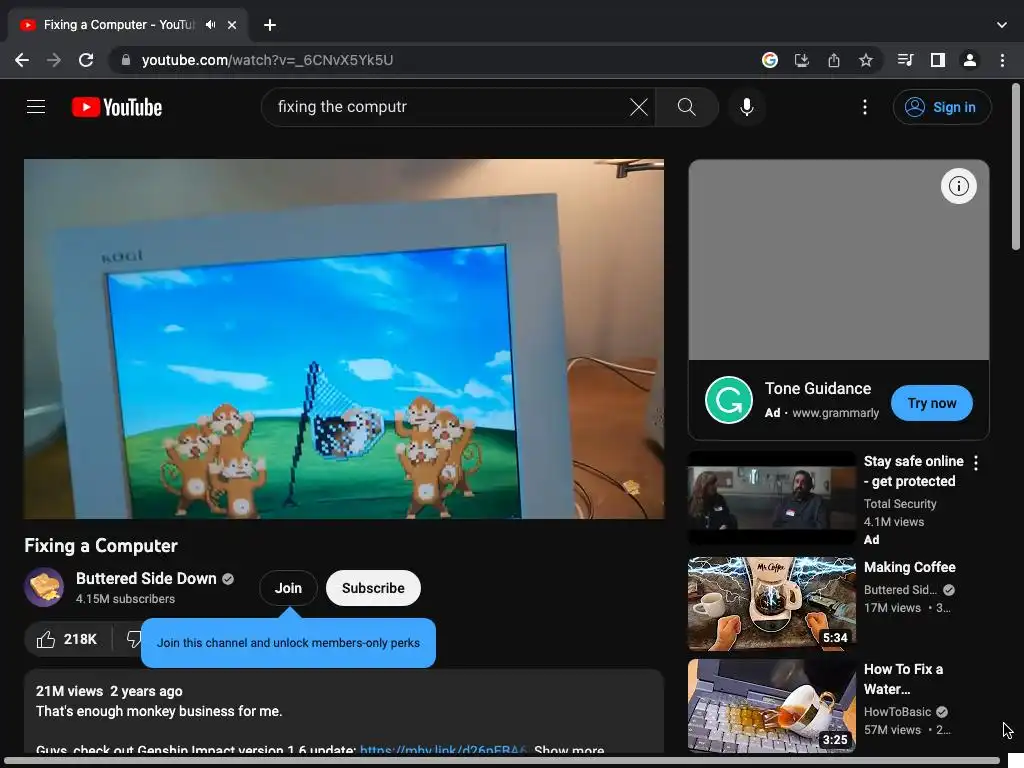Click the Try now ad button

(x=931, y=403)
